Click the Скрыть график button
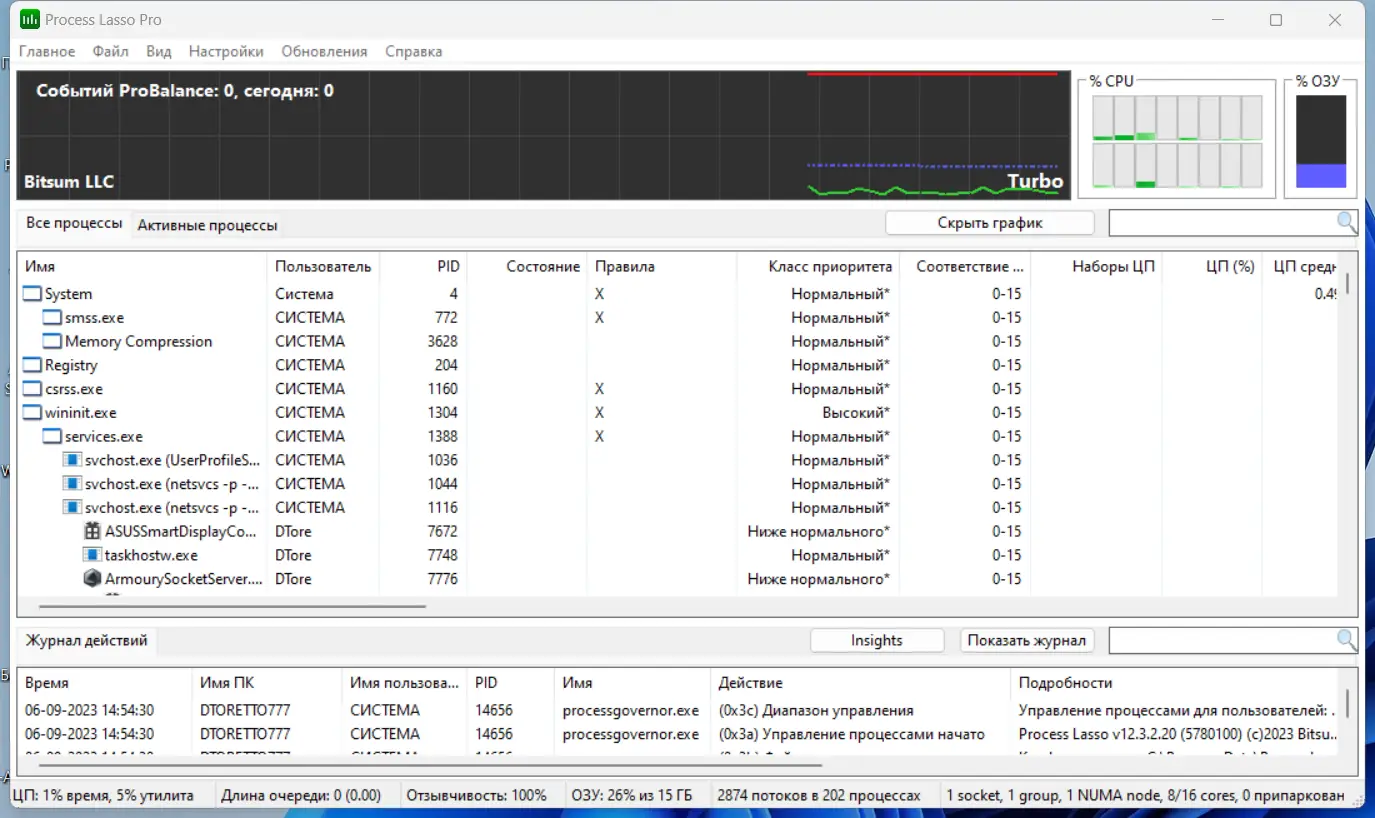The height and width of the screenshot is (818, 1375). click(x=989, y=221)
